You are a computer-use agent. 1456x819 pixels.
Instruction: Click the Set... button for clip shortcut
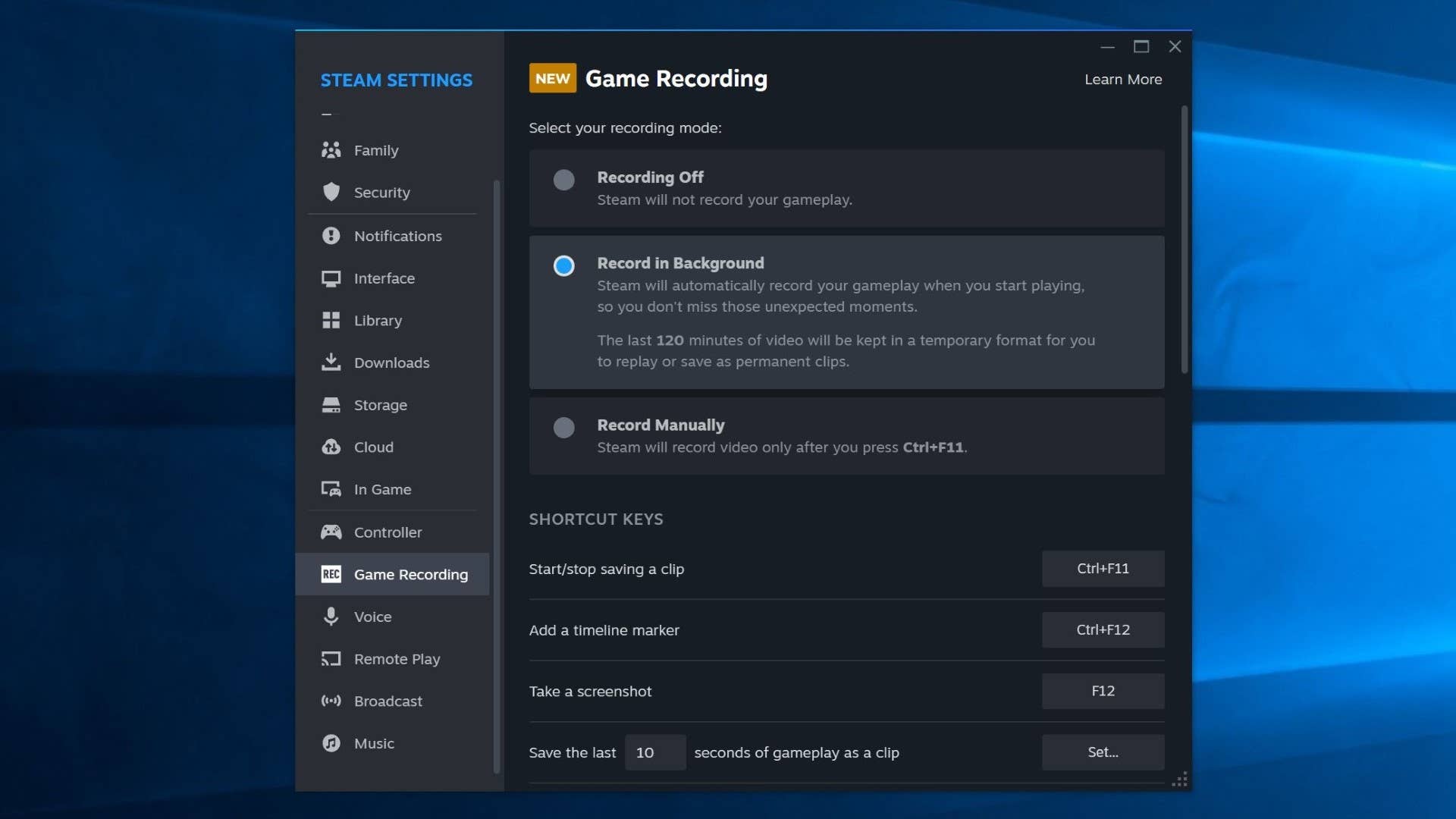point(1103,752)
